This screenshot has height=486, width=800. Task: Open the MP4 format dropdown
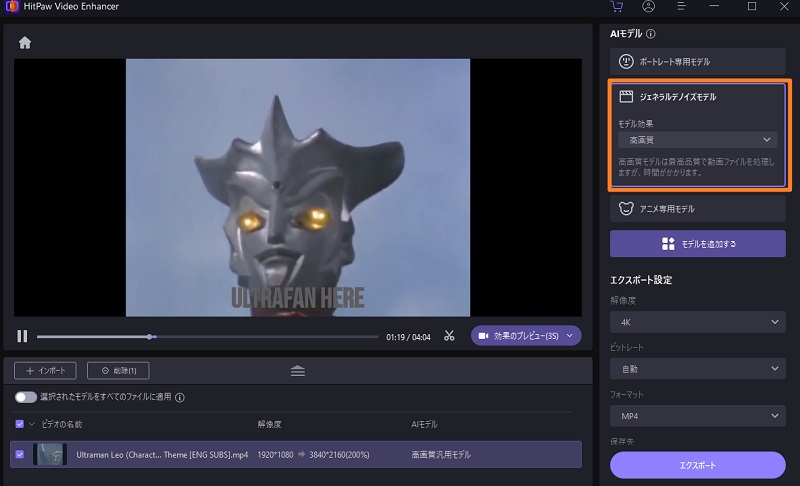[x=697, y=414]
